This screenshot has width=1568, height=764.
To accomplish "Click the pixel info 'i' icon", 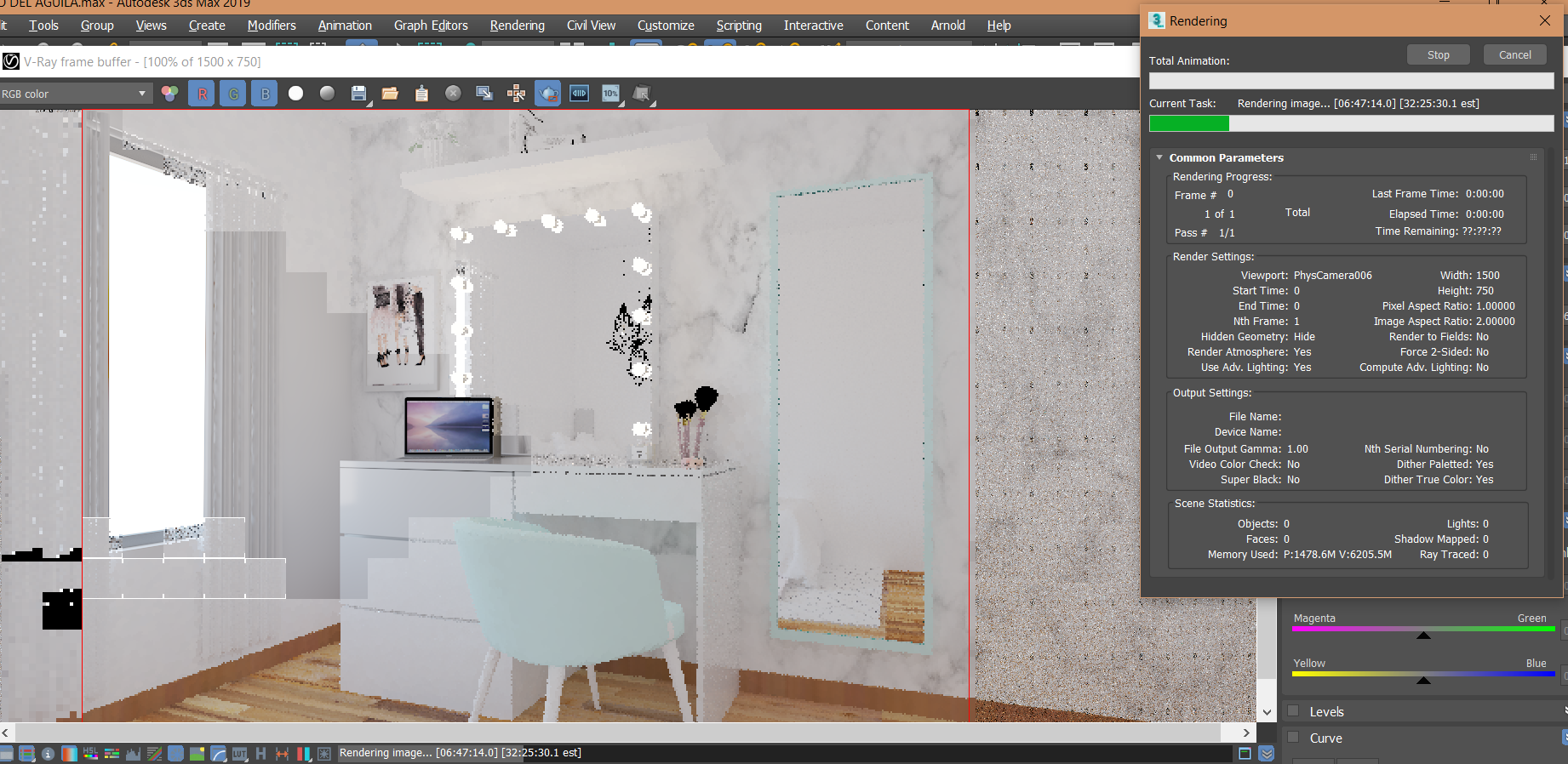I will click(48, 753).
